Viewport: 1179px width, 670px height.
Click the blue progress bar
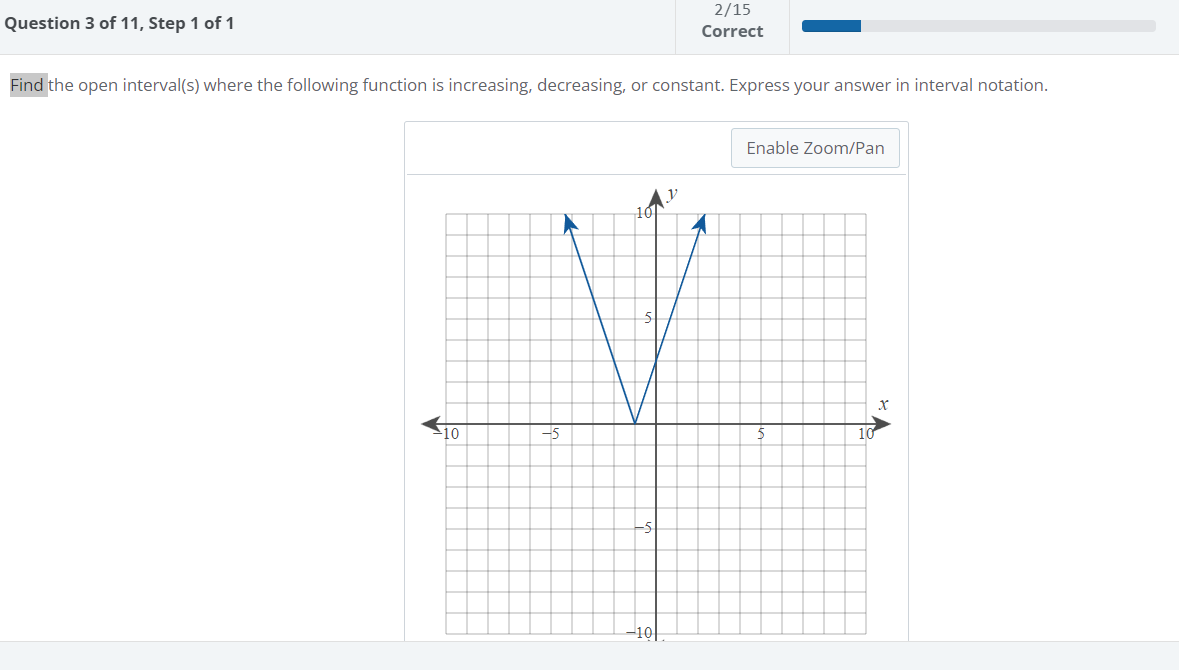[x=829, y=25]
